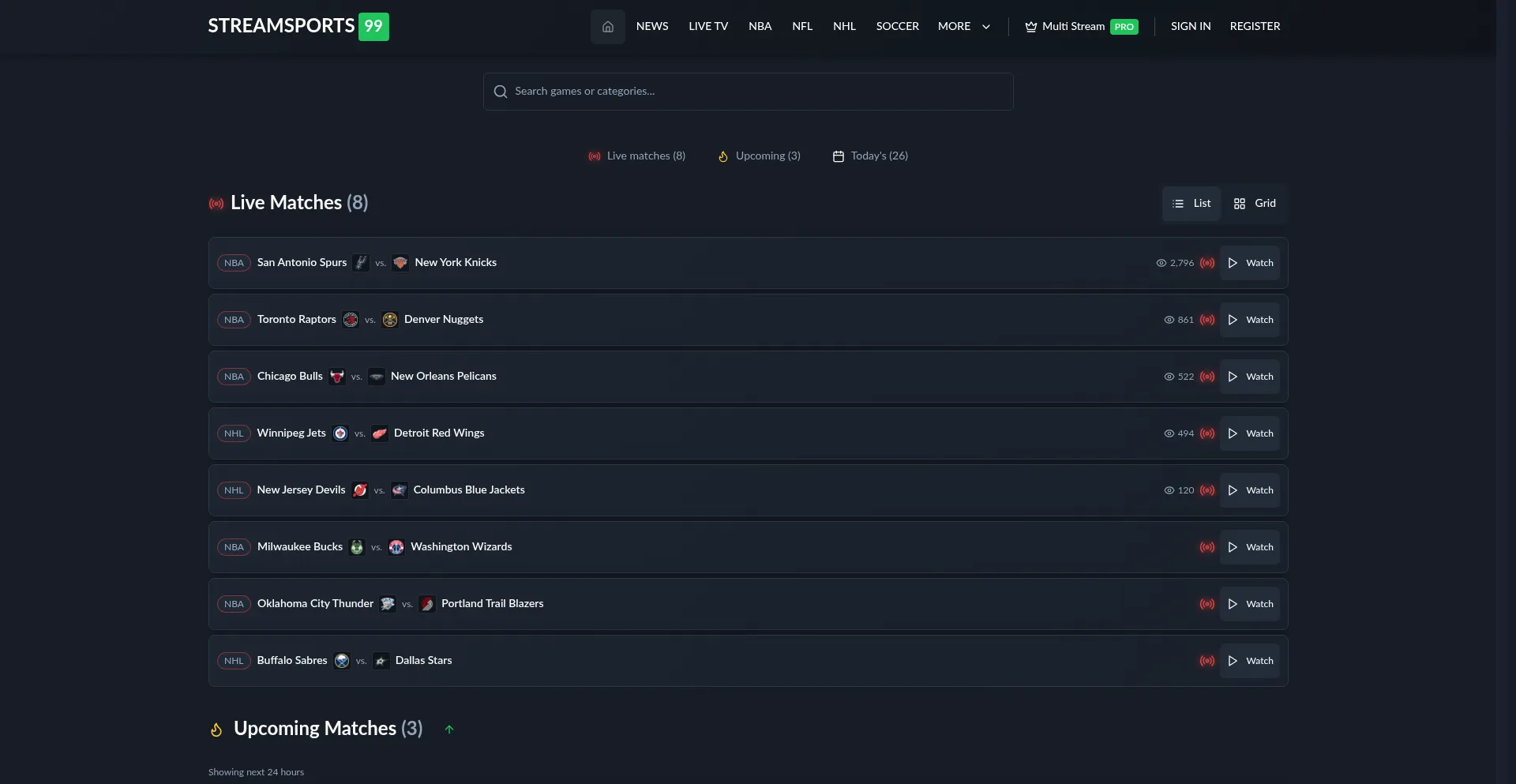This screenshot has width=1516, height=784.
Task: Watch Devils vs Blue Jackets game
Action: coord(1250,490)
